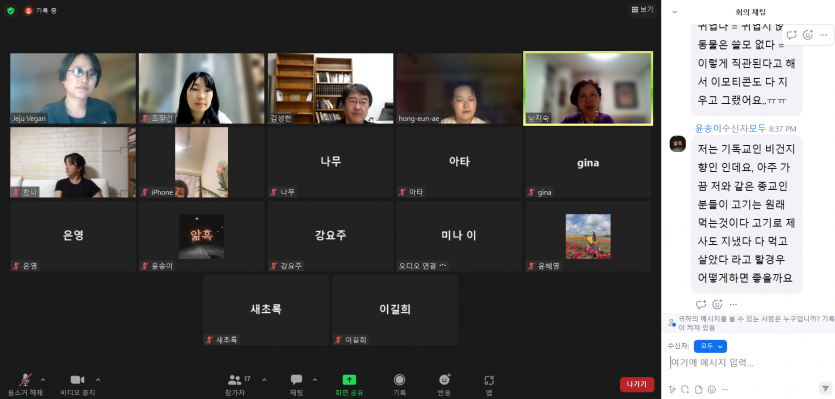Click muted mic icon on 조정선 tile
The height and width of the screenshot is (399, 835).
pos(145,118)
